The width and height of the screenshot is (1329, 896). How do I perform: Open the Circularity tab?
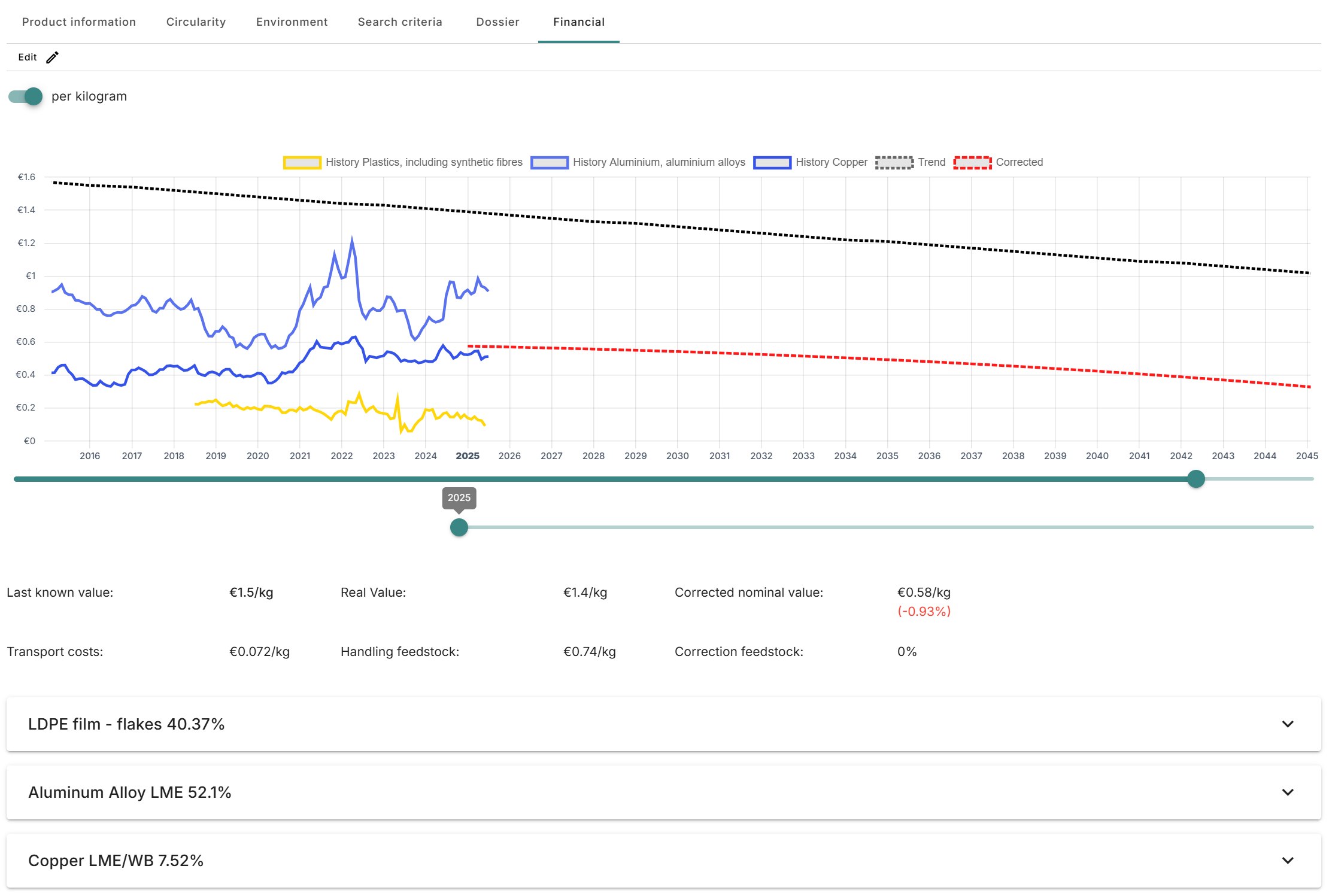(x=196, y=22)
